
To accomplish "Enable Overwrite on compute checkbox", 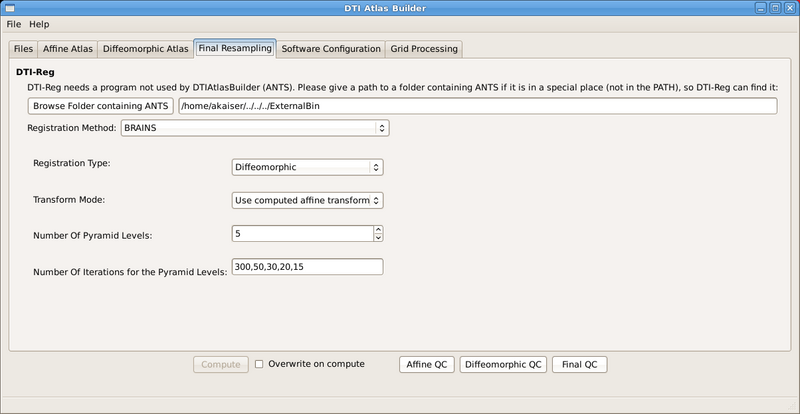I will point(259,364).
